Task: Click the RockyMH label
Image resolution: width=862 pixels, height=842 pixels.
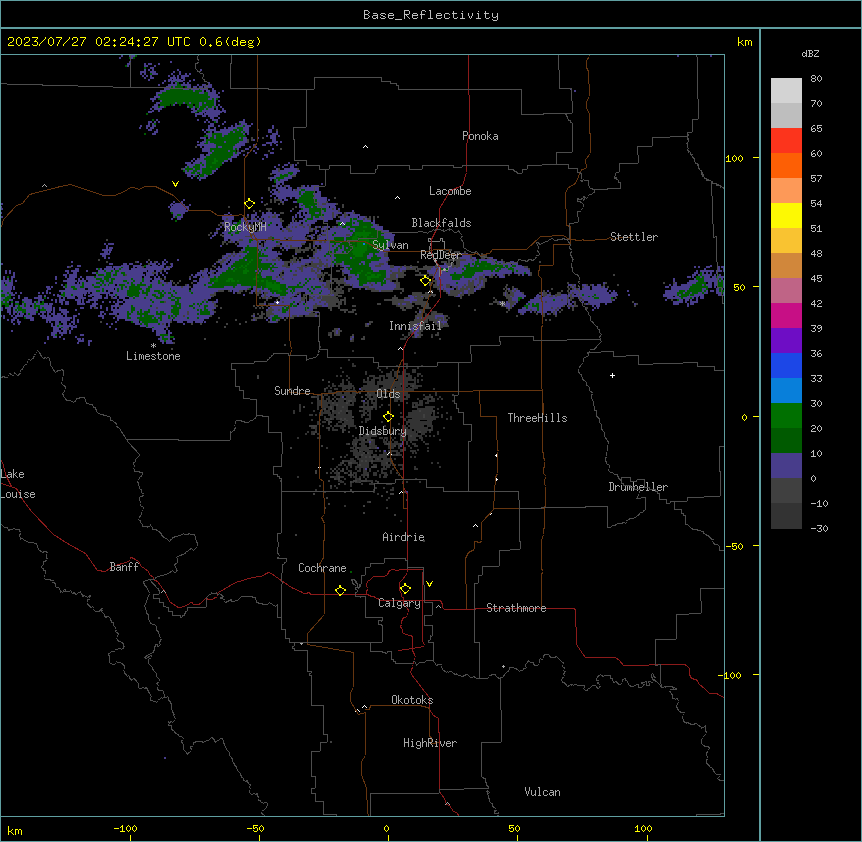Action: point(245,227)
